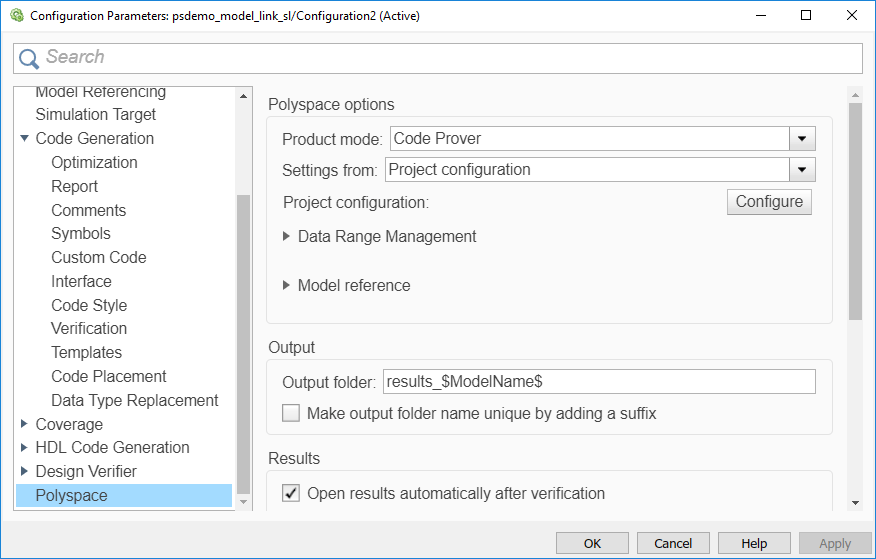Enable unique output folder name suffix
This screenshot has width=876, height=559.
[x=291, y=413]
